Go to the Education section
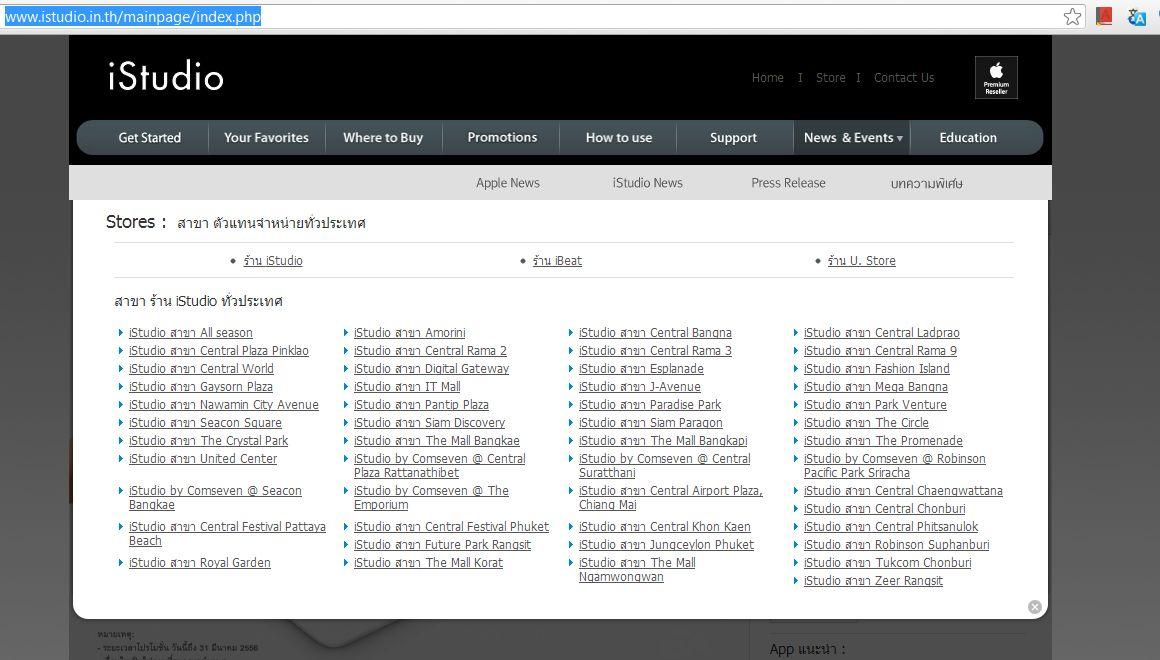 tap(967, 138)
